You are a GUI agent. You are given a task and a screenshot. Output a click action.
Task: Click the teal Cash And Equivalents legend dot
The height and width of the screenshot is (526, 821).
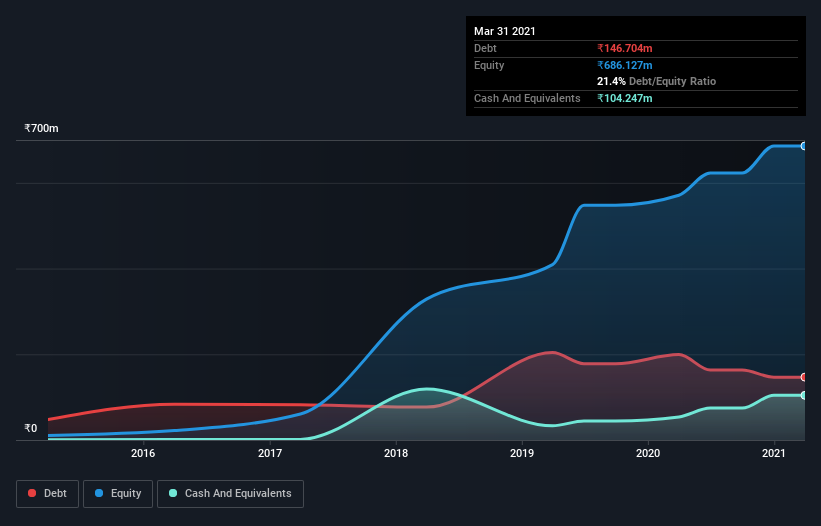point(173,493)
